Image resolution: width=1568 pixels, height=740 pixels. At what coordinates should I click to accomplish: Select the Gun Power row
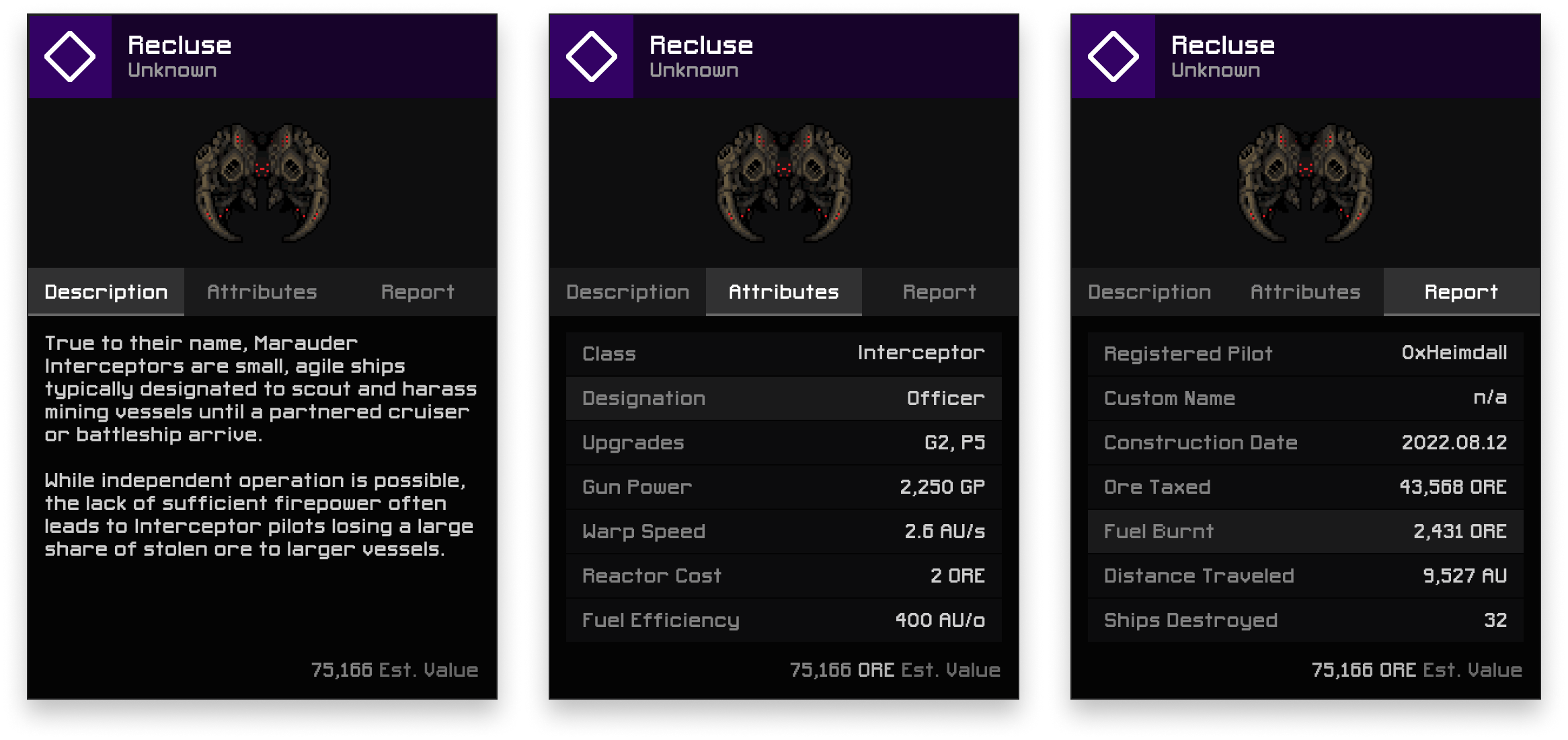point(783,487)
